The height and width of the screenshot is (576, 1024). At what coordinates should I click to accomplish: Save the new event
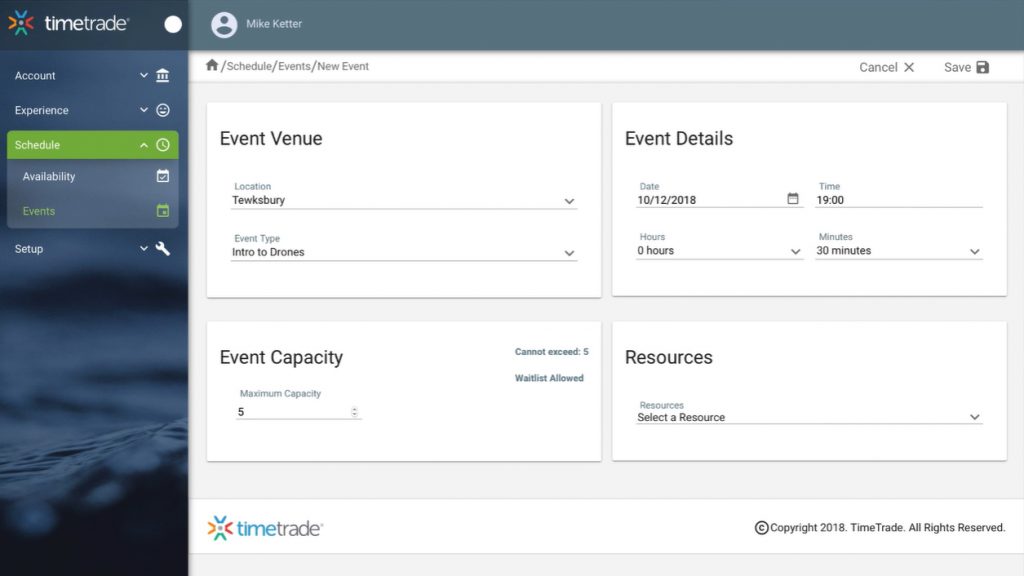pos(966,67)
